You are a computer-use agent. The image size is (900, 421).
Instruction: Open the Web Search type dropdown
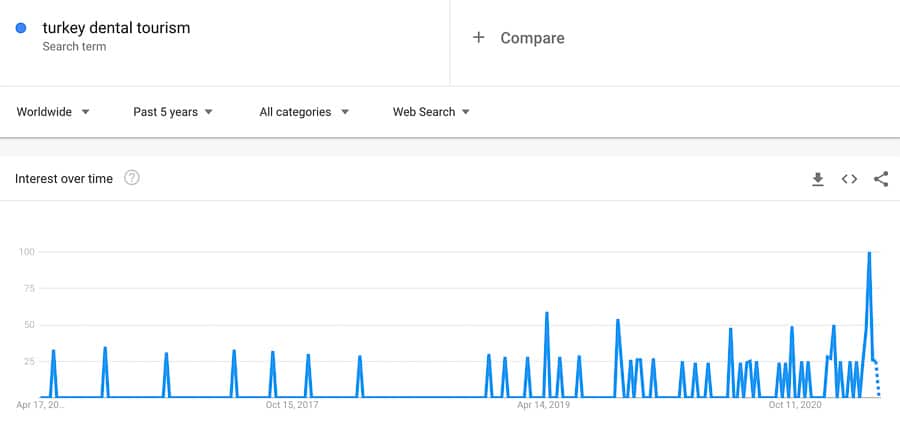click(x=431, y=112)
